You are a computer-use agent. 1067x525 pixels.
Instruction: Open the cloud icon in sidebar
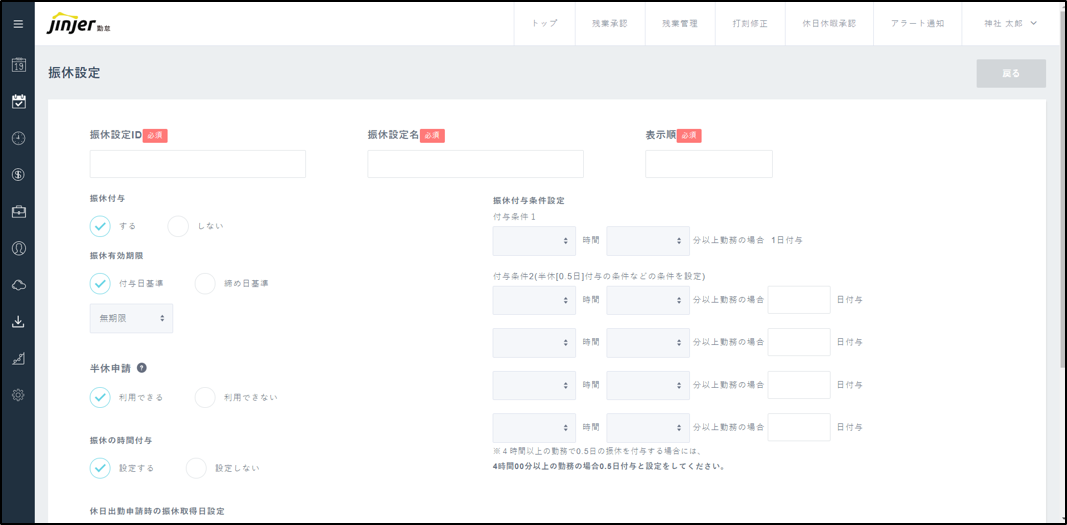pos(18,285)
